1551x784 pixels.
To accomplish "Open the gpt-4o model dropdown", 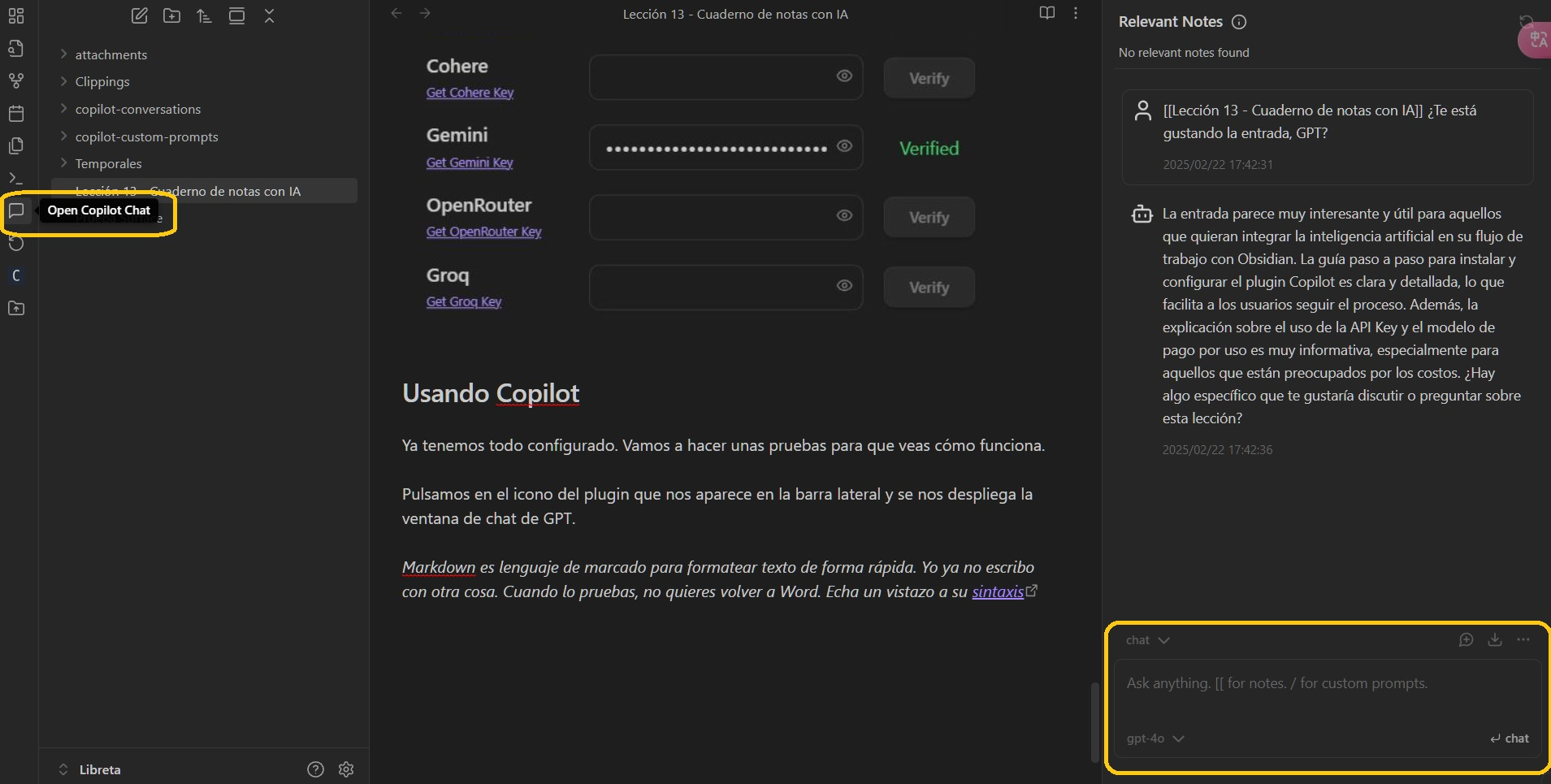I will point(1155,739).
